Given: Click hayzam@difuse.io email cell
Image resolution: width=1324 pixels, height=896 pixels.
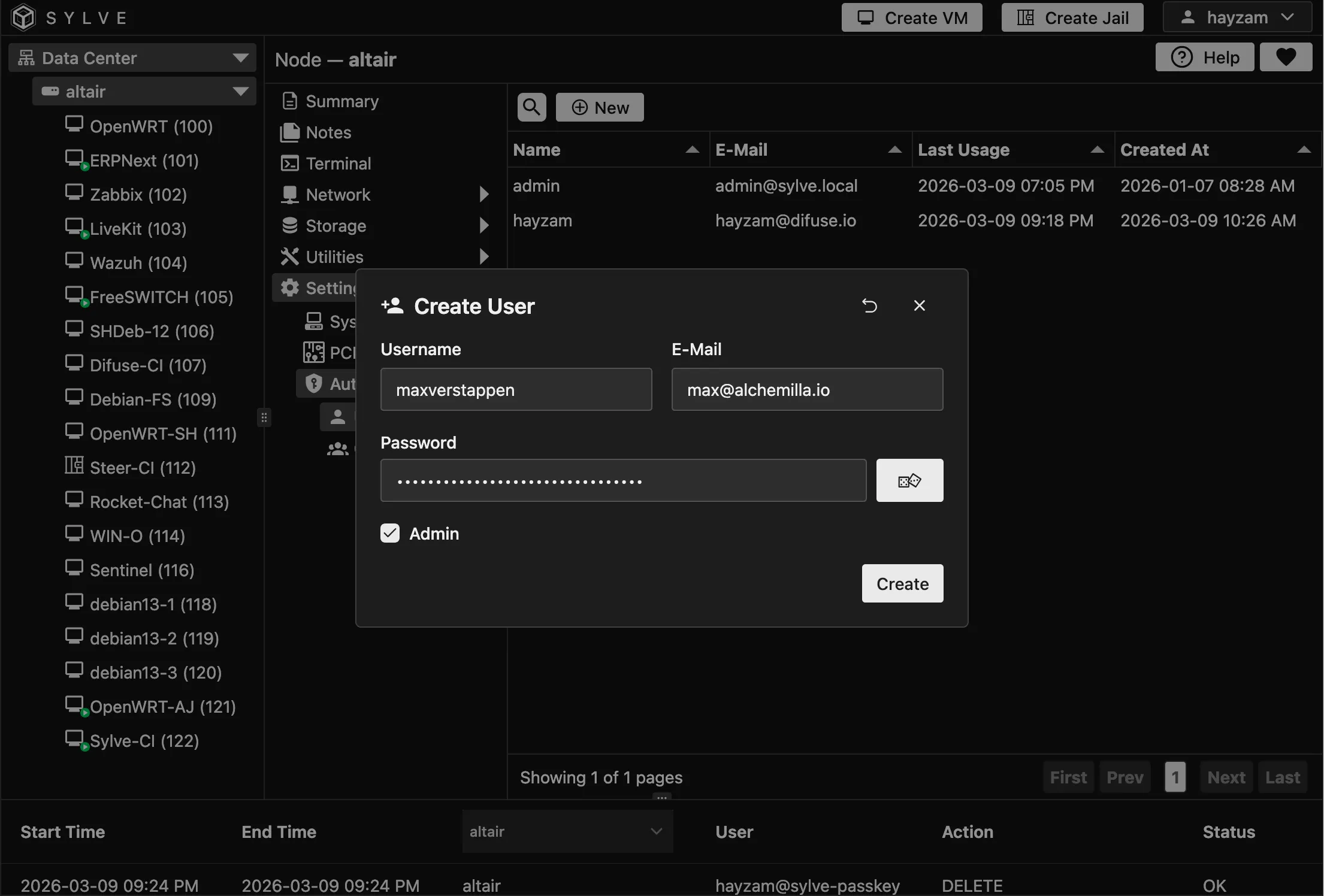Looking at the screenshot, I should [x=785, y=220].
